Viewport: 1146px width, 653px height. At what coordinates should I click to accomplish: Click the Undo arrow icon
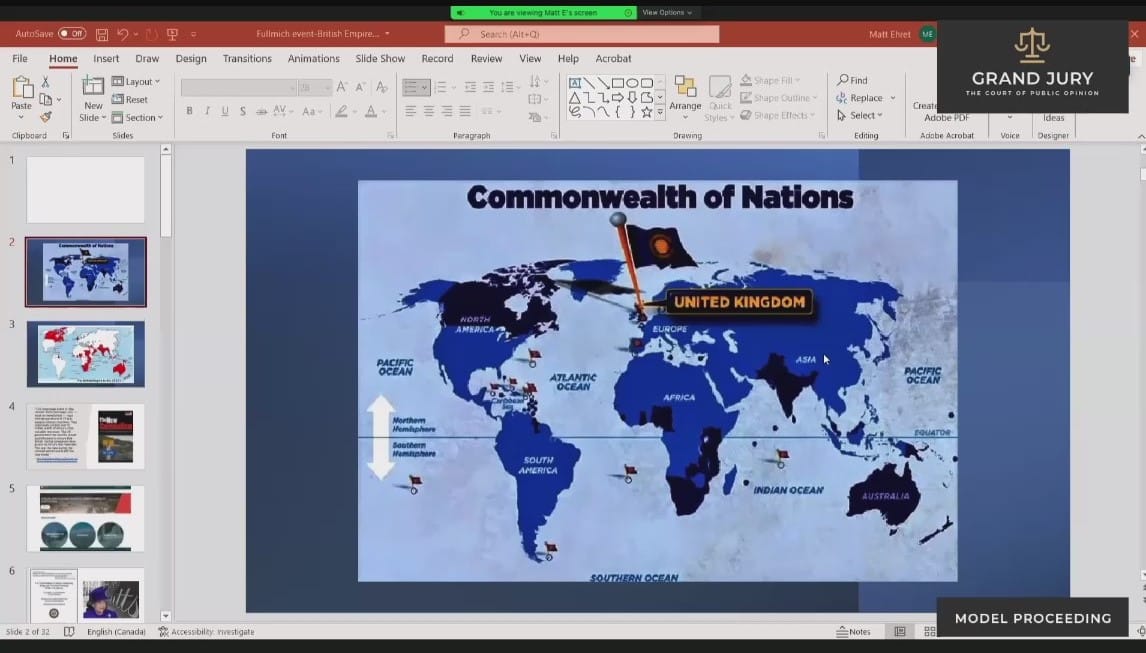(x=122, y=34)
